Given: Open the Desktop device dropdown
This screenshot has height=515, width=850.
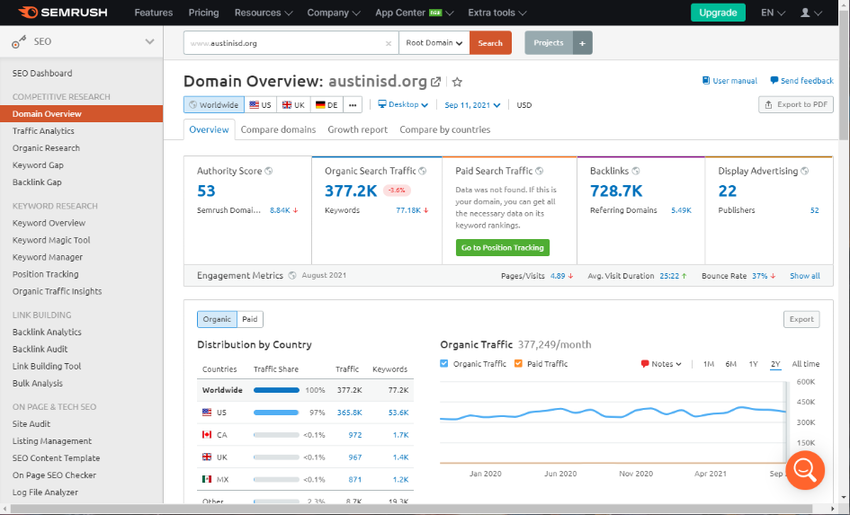Looking at the screenshot, I should pos(403,105).
